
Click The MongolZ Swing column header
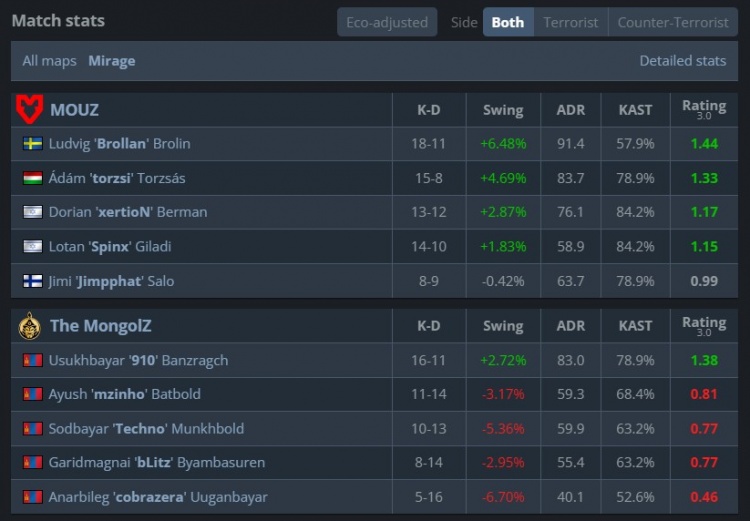pos(502,325)
